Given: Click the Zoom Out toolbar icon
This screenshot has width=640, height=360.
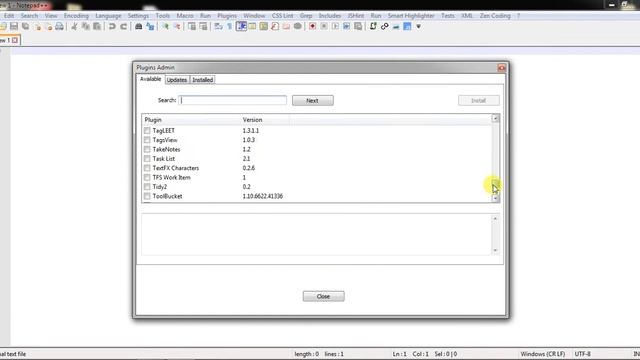Looking at the screenshot, I should 177,27.
